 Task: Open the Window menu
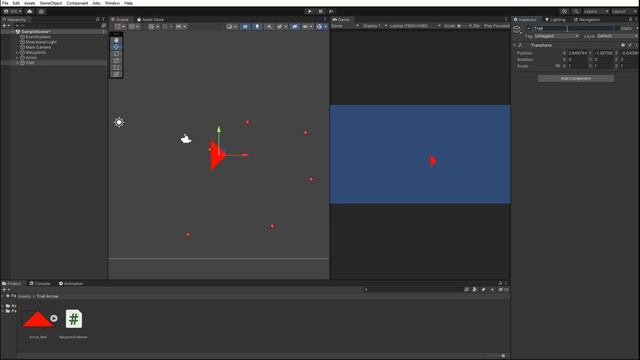(x=112, y=3)
